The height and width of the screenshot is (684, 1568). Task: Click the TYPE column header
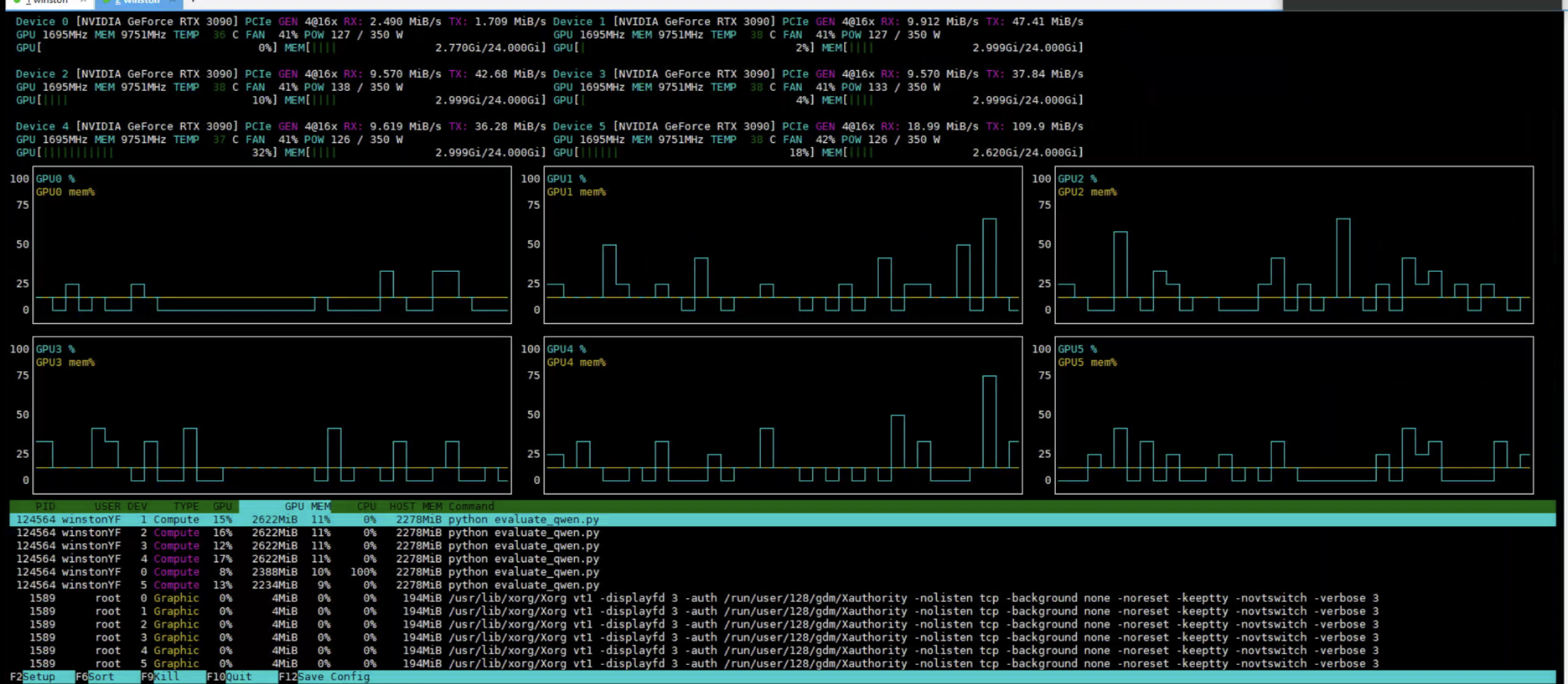186,507
